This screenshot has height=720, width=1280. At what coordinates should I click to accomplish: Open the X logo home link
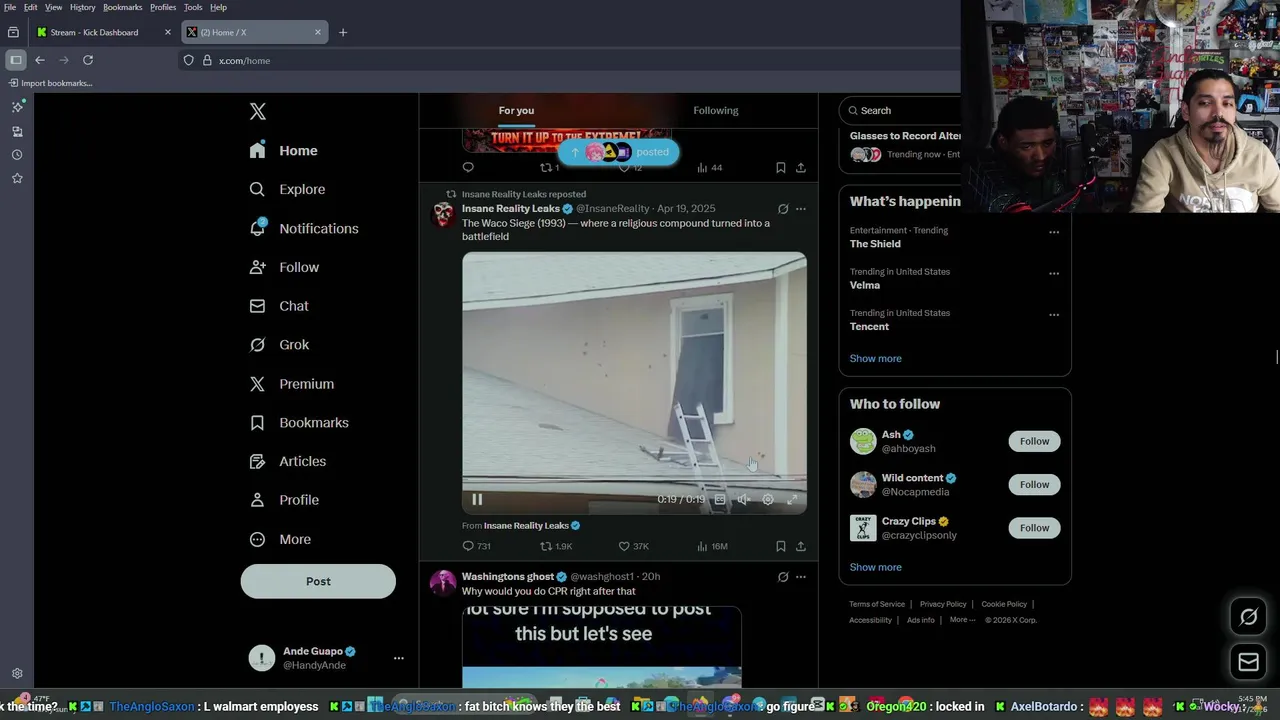point(258,112)
